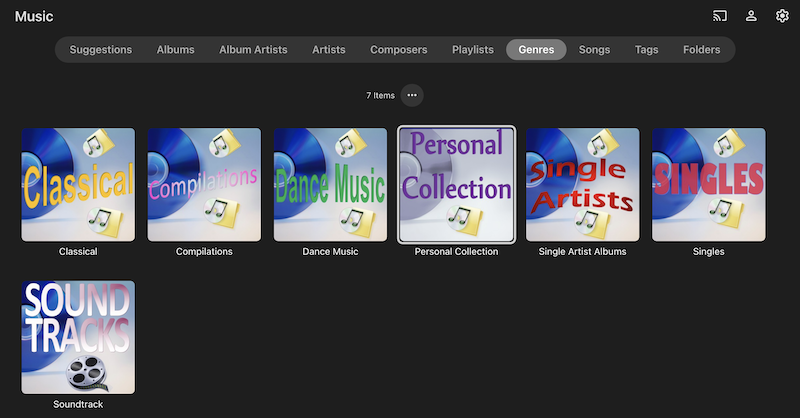Switch to the Album Artists tab
Image resolution: width=800 pixels, height=418 pixels.
click(253, 50)
